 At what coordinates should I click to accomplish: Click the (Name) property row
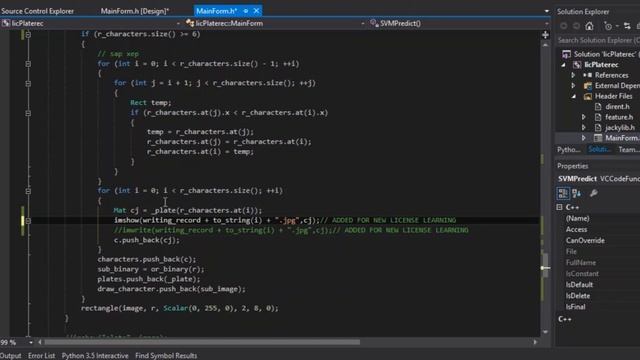tap(598, 218)
